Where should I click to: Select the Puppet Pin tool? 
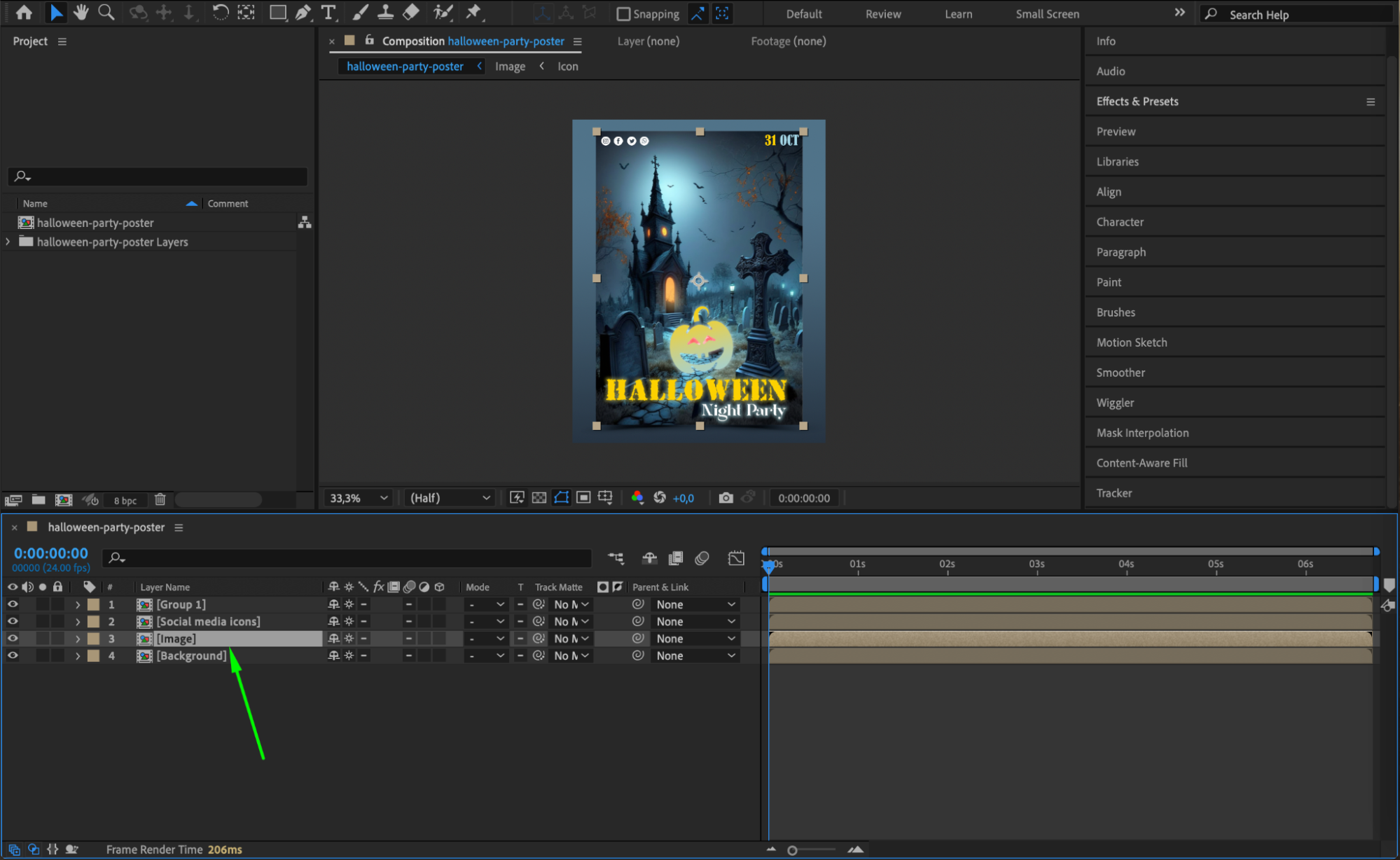[x=474, y=12]
